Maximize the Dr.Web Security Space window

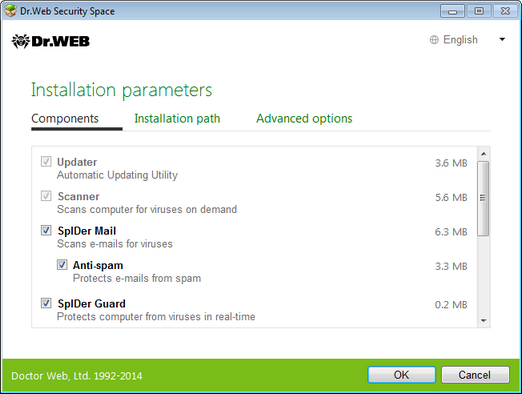(x=479, y=11)
